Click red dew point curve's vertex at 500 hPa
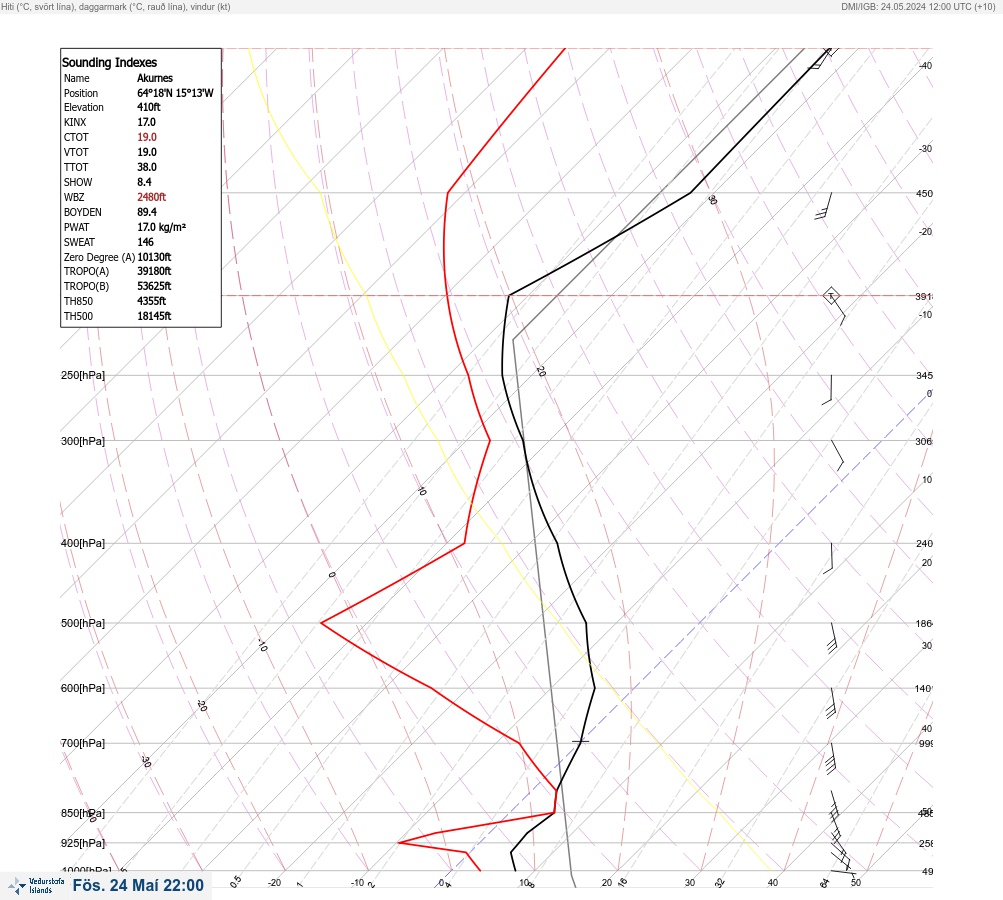This screenshot has width=1003, height=900. (321, 622)
